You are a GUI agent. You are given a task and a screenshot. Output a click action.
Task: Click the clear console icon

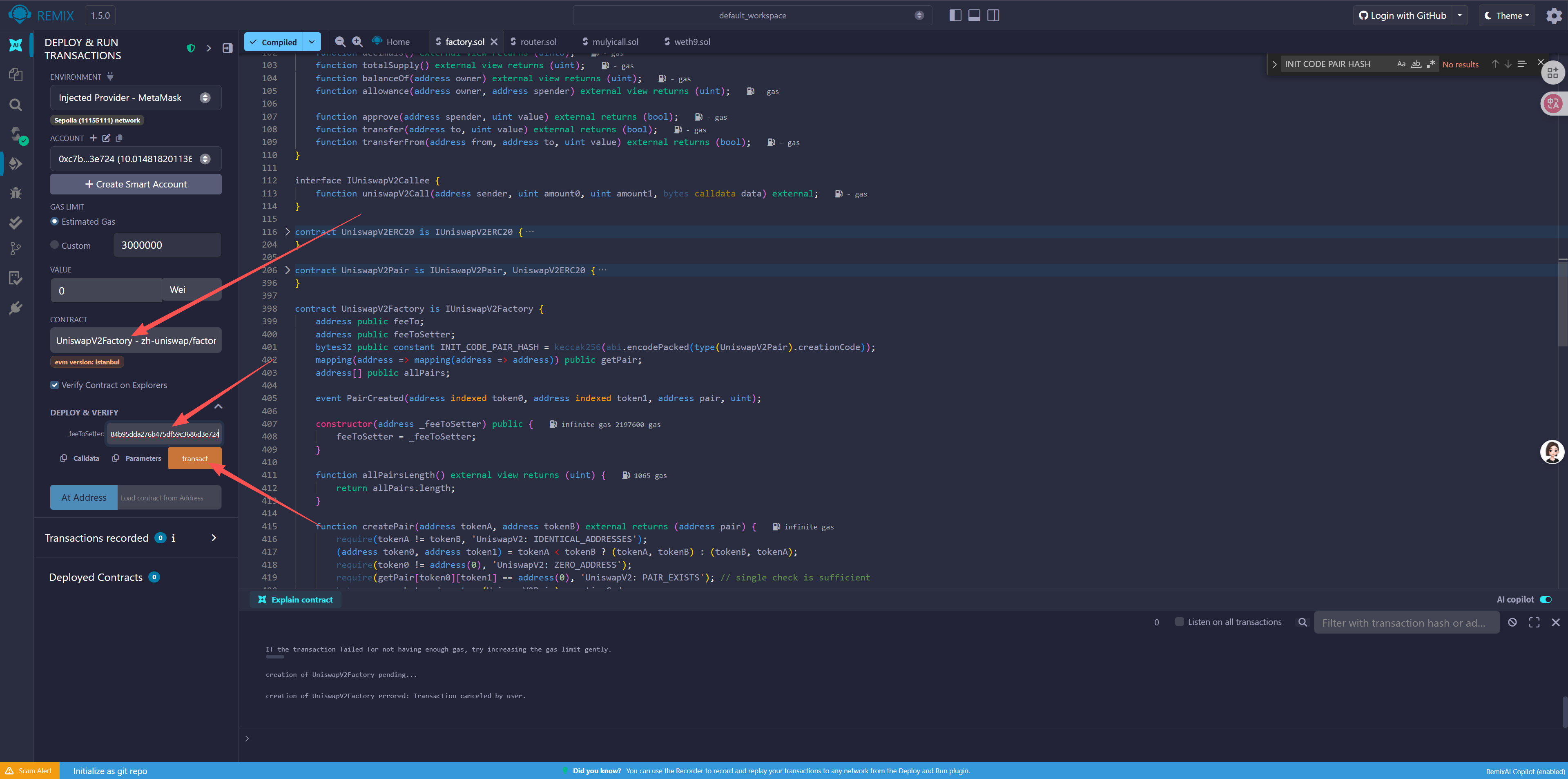(x=1512, y=622)
